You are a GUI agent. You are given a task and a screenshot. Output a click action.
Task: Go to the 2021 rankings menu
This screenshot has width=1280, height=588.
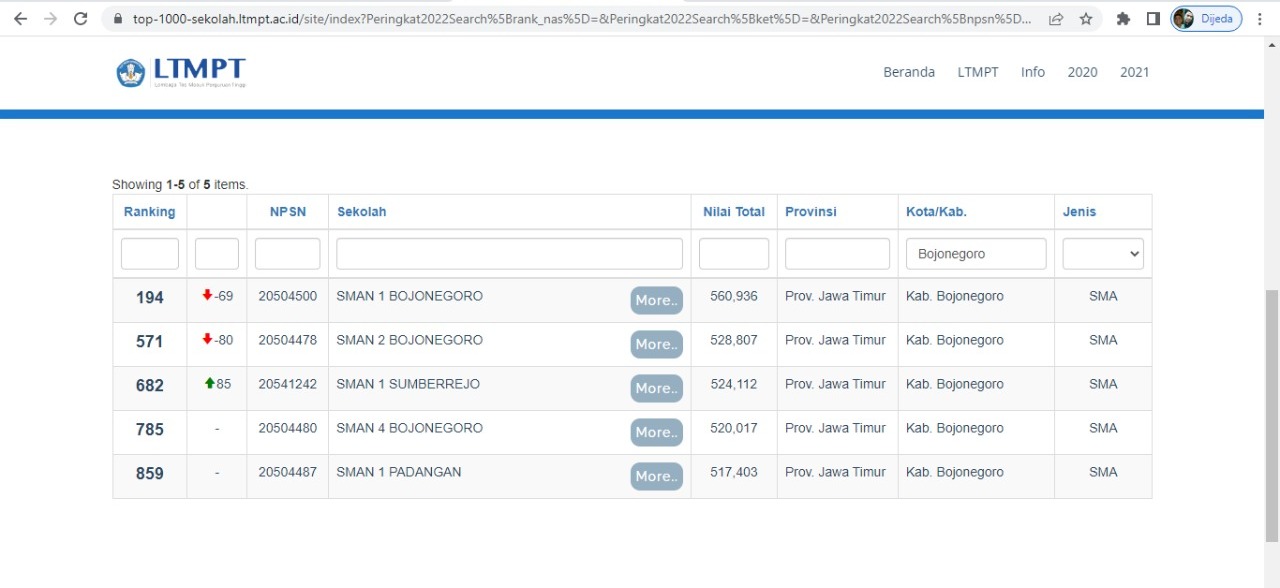point(1134,72)
